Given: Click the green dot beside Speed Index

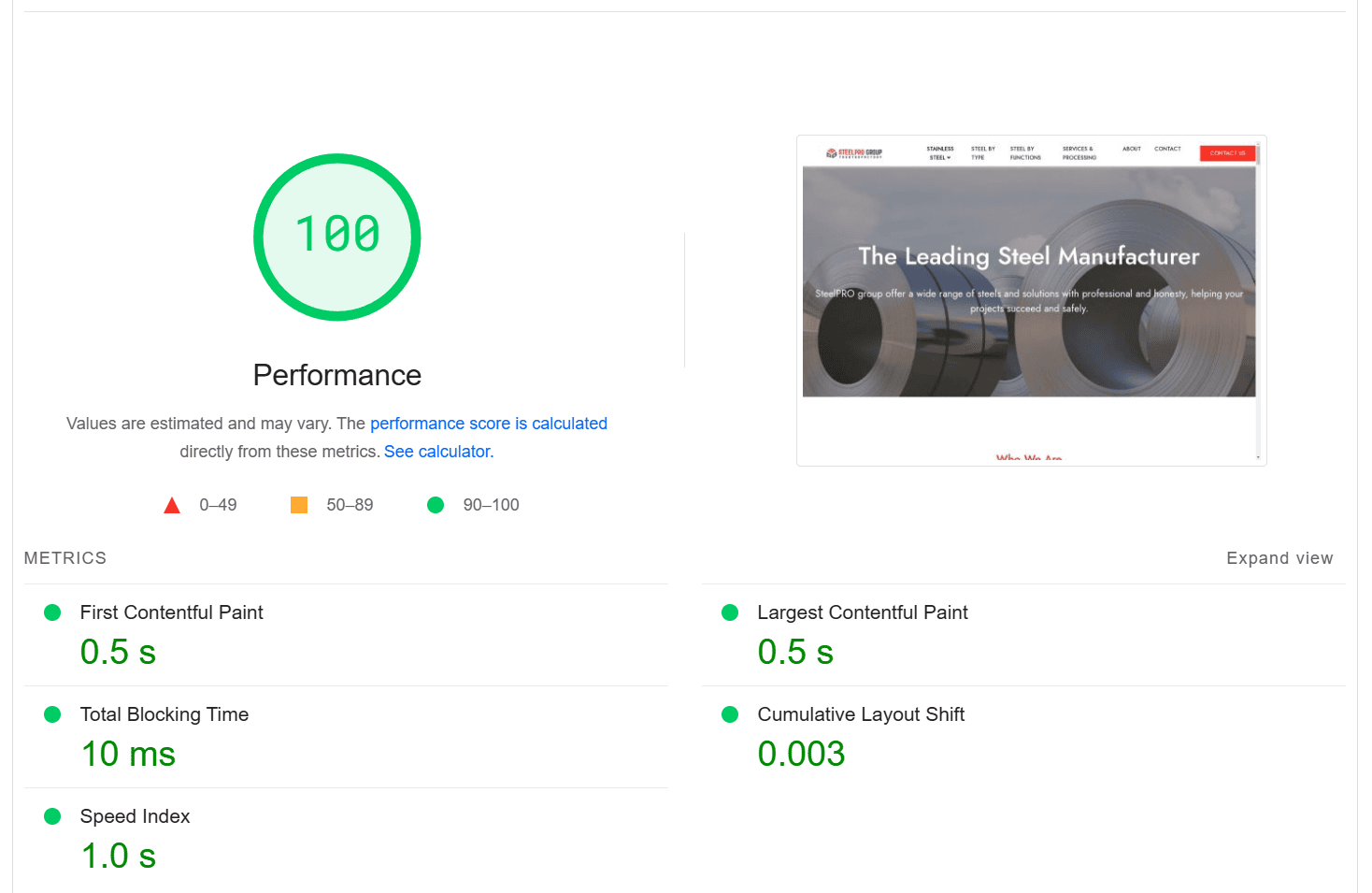Looking at the screenshot, I should pos(52,815).
